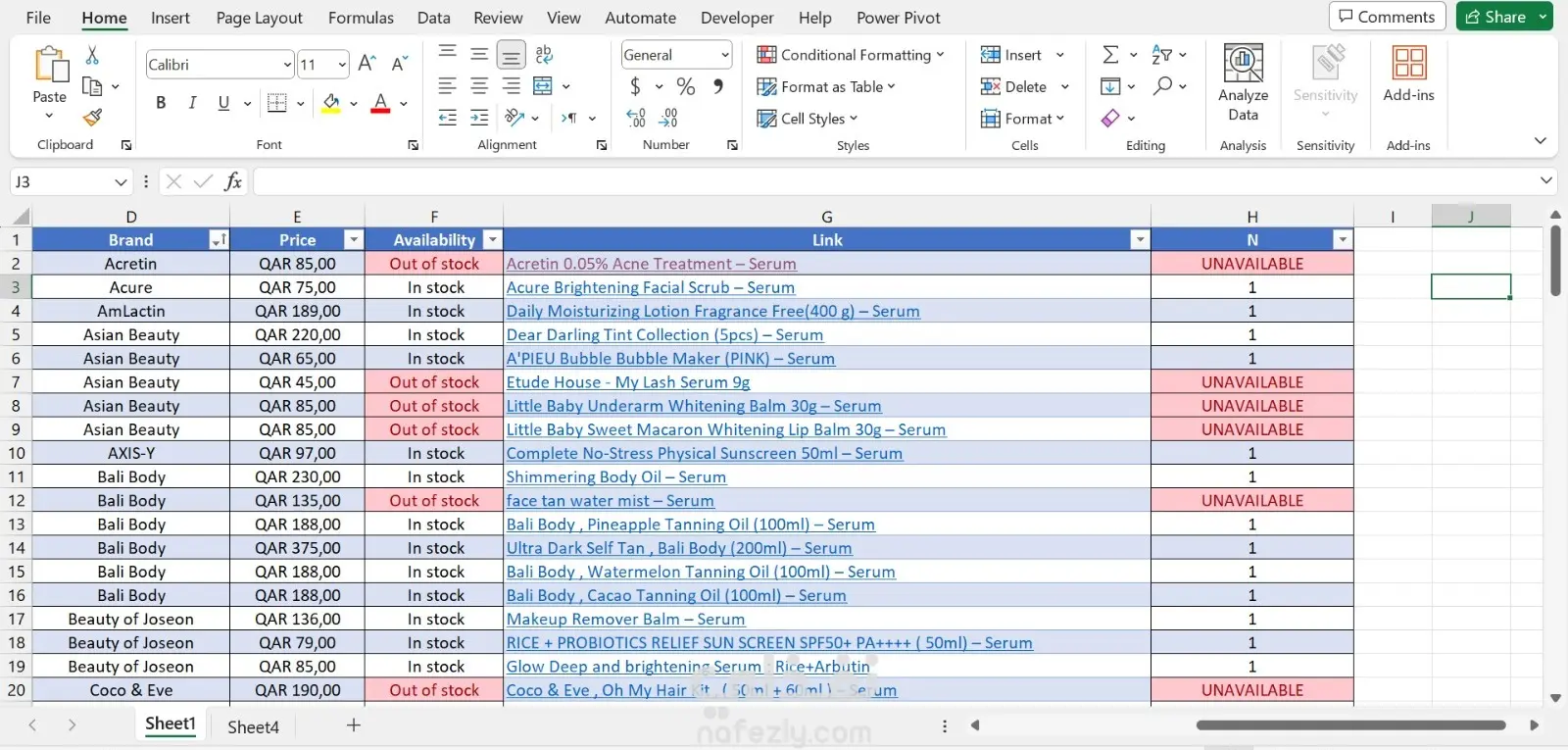Open the Availability column filter dropdown
1568x750 pixels.
492,240
